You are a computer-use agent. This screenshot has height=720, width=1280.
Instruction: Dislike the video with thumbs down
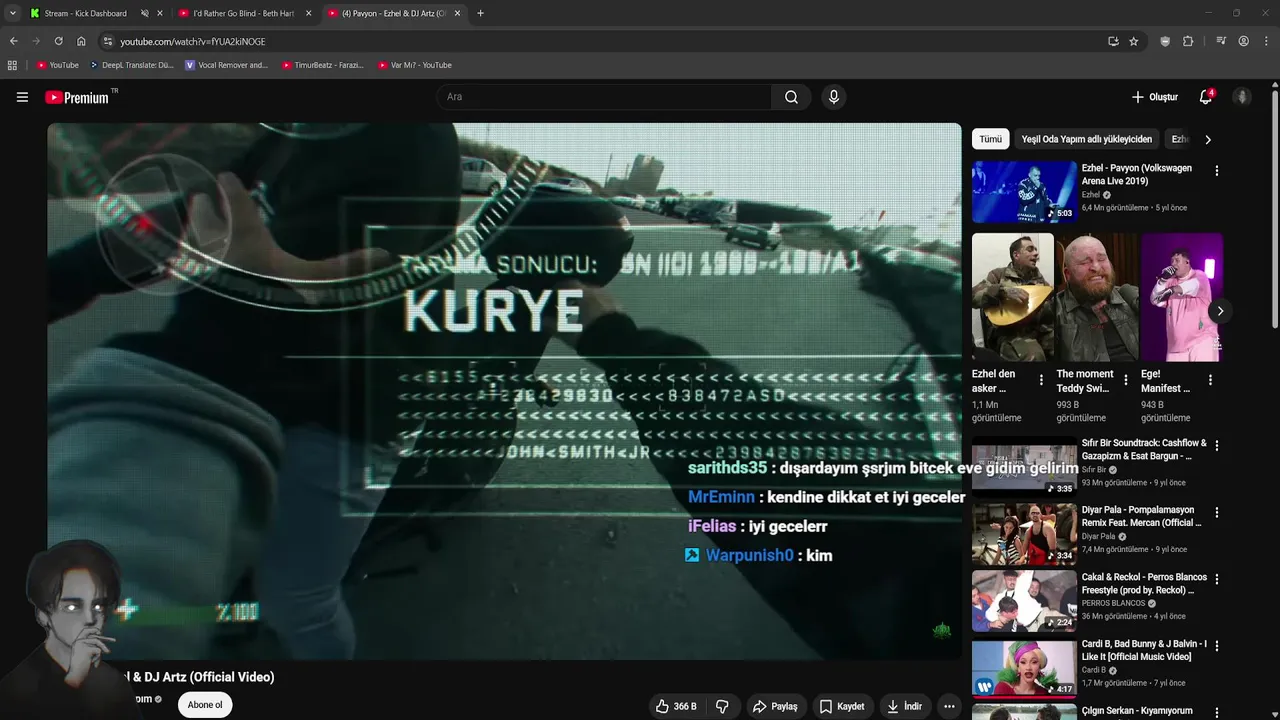[x=722, y=706]
